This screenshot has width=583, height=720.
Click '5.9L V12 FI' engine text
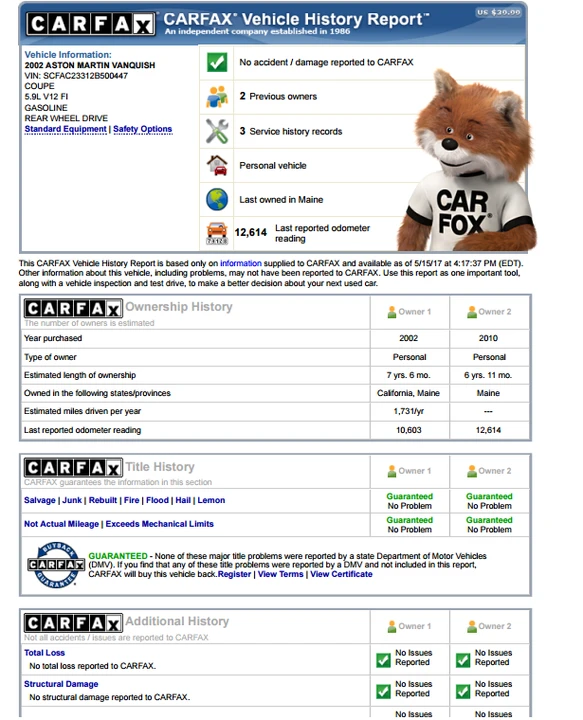pos(46,96)
